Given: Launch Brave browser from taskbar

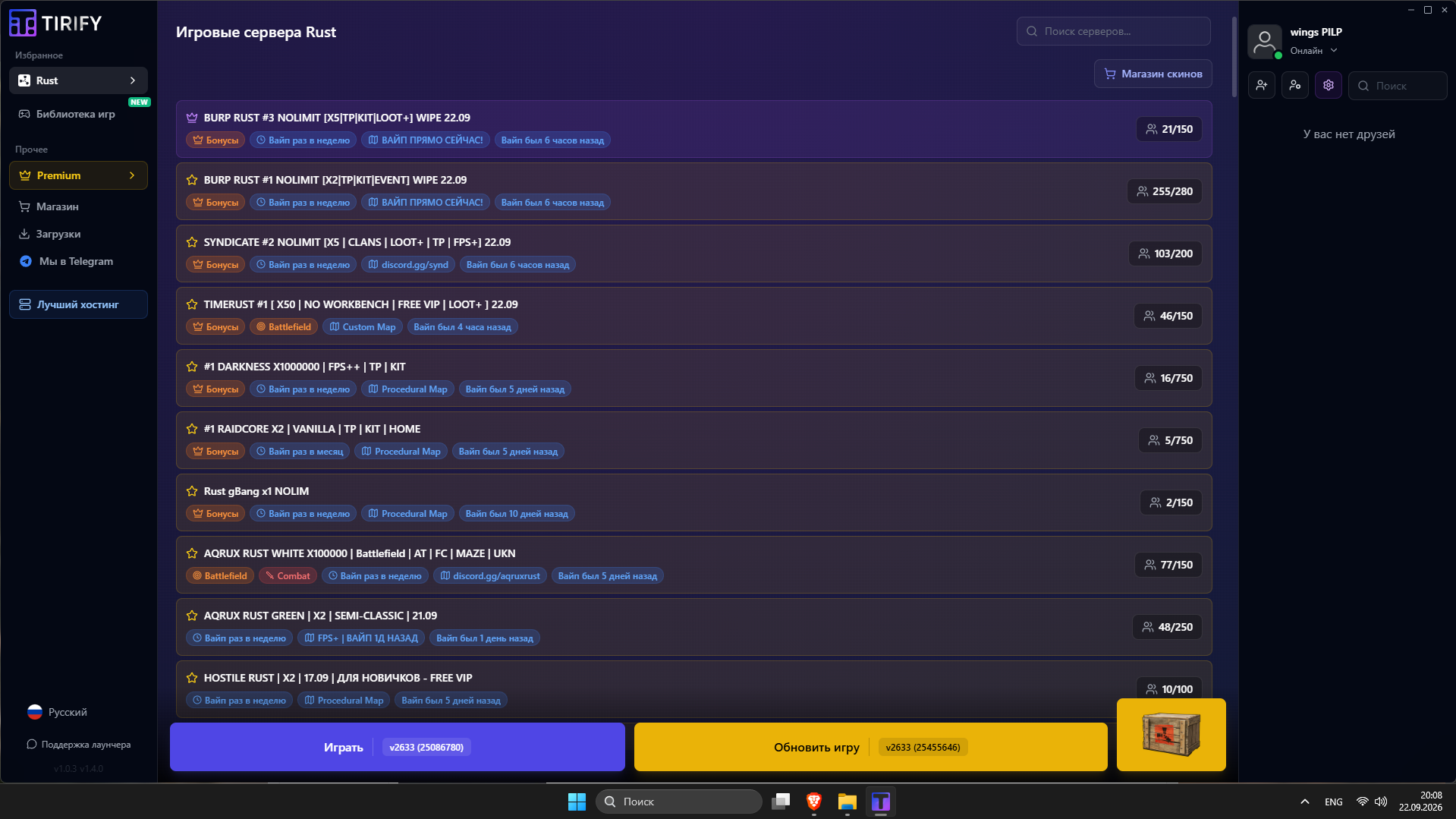Looking at the screenshot, I should click(814, 802).
